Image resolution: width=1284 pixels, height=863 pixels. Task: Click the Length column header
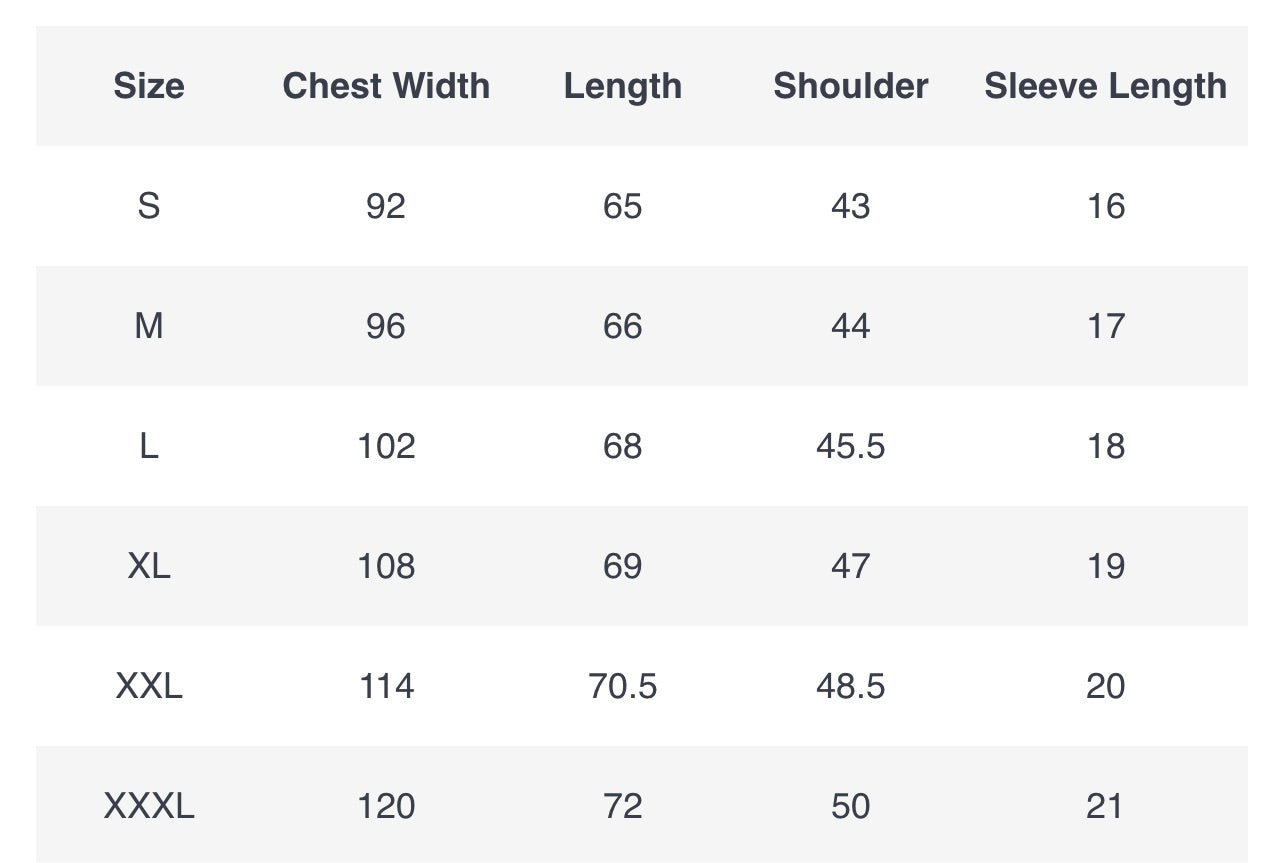tap(622, 86)
